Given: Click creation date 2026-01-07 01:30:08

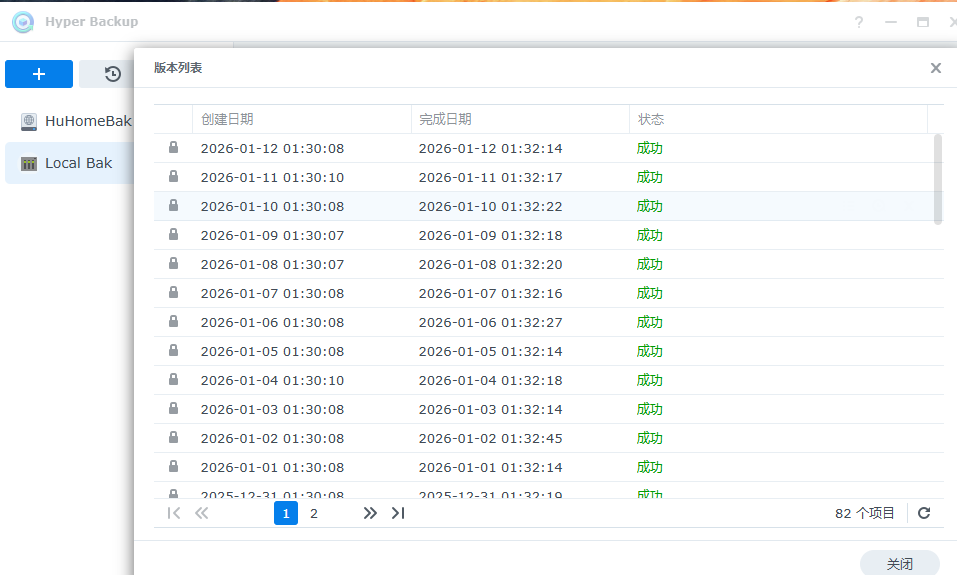Looking at the screenshot, I should pyautogui.click(x=272, y=294).
